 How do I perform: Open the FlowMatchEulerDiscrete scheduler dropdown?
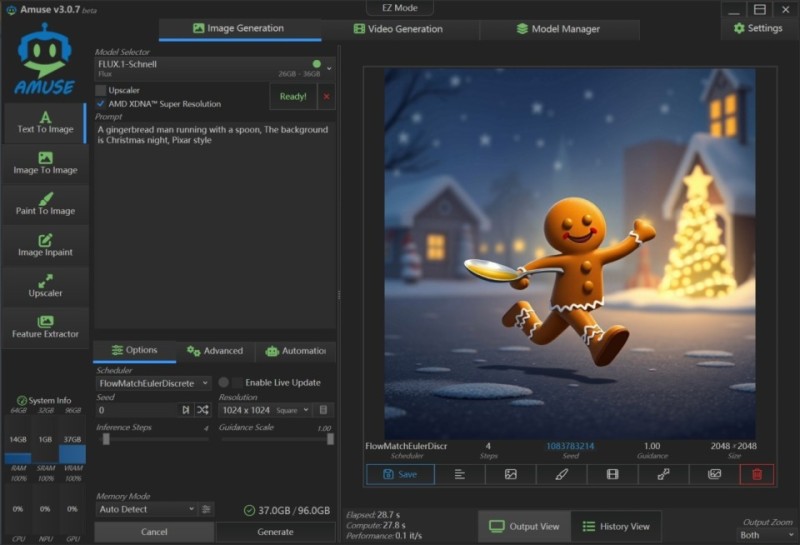pos(153,383)
